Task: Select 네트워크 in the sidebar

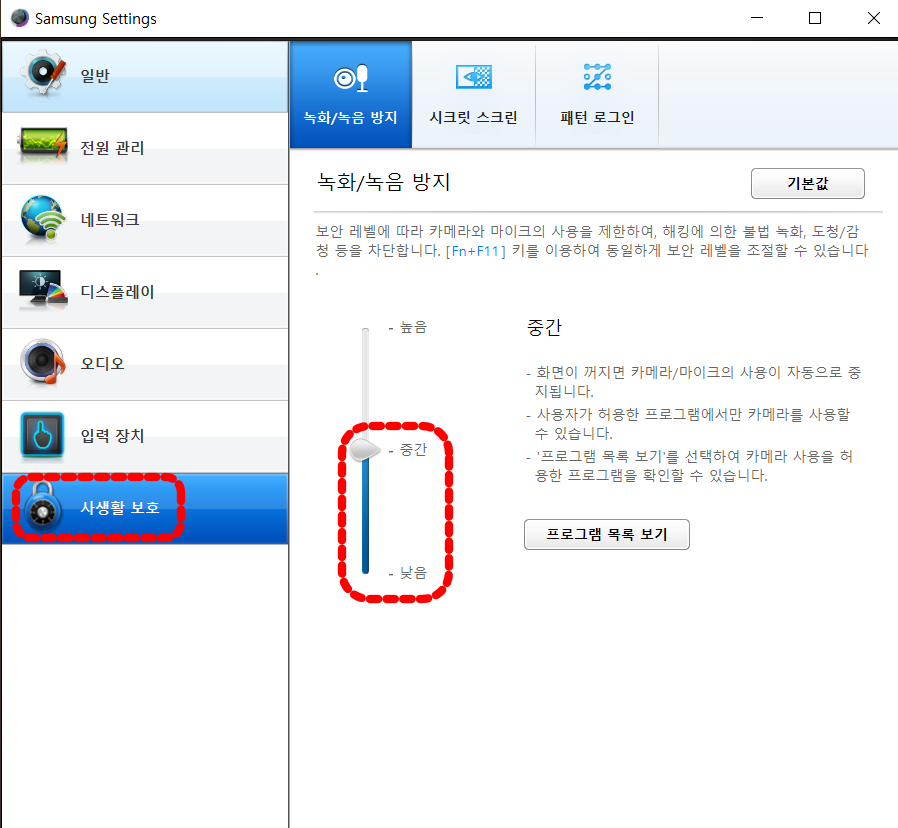Action: click(145, 221)
